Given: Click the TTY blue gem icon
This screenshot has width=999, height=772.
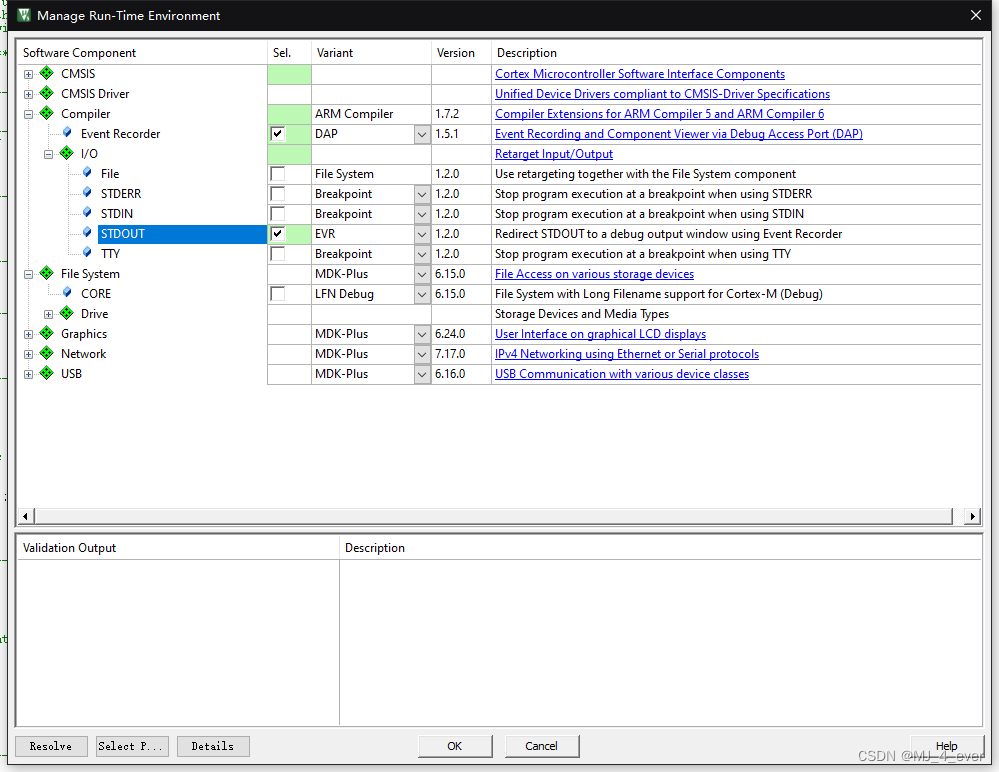Looking at the screenshot, I should pyautogui.click(x=87, y=253).
